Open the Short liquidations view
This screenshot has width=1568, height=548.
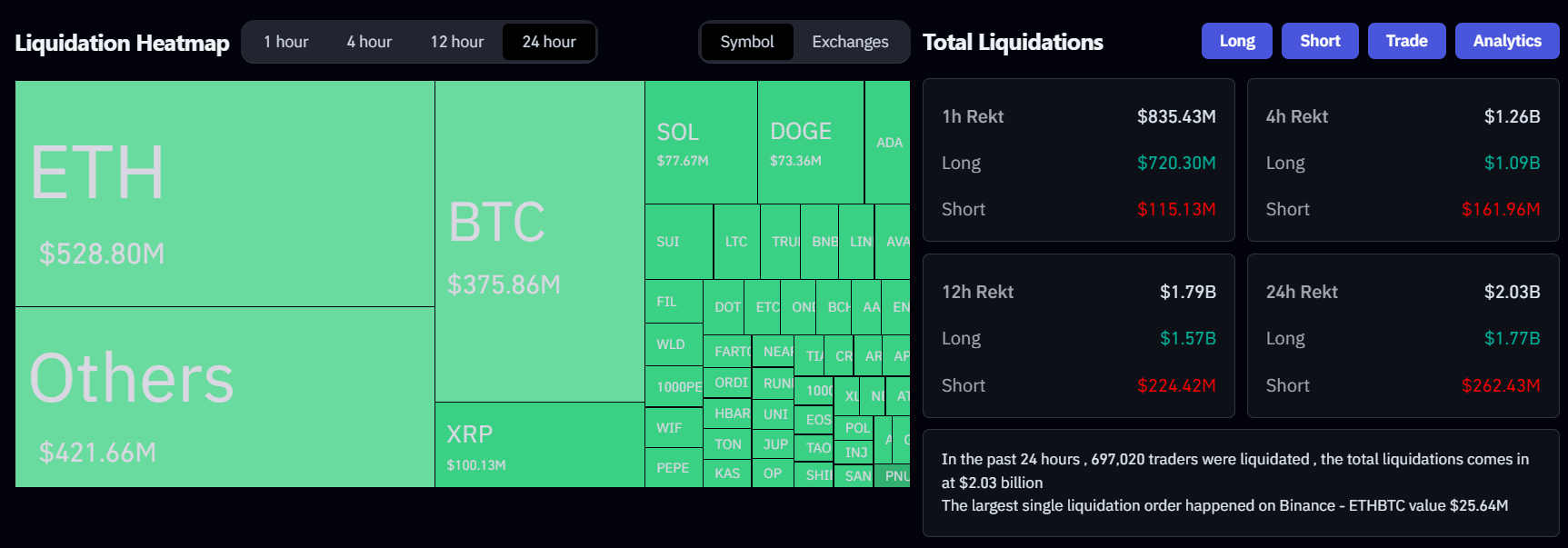[1319, 40]
